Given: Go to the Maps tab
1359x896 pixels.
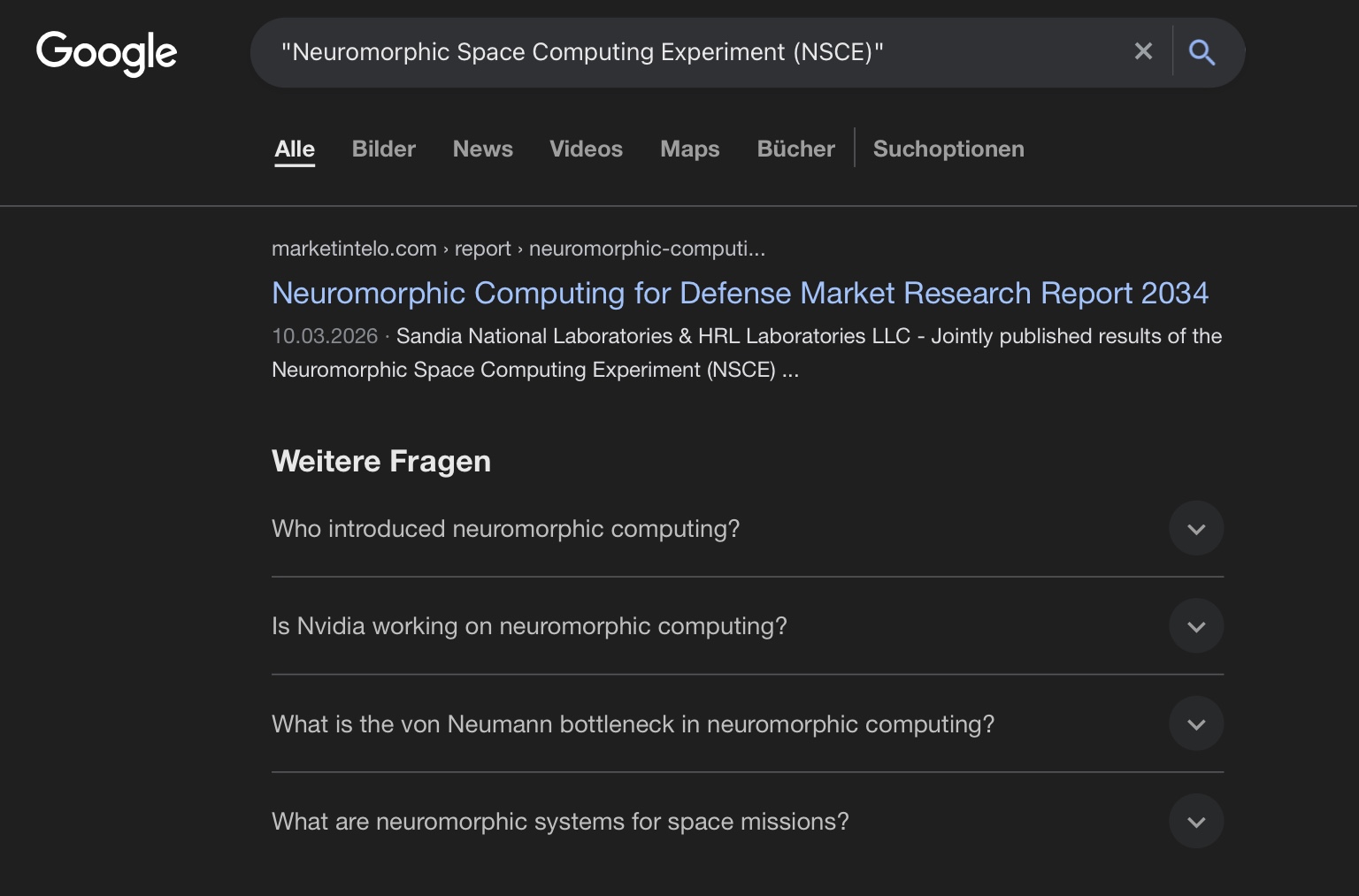Looking at the screenshot, I should [x=689, y=149].
